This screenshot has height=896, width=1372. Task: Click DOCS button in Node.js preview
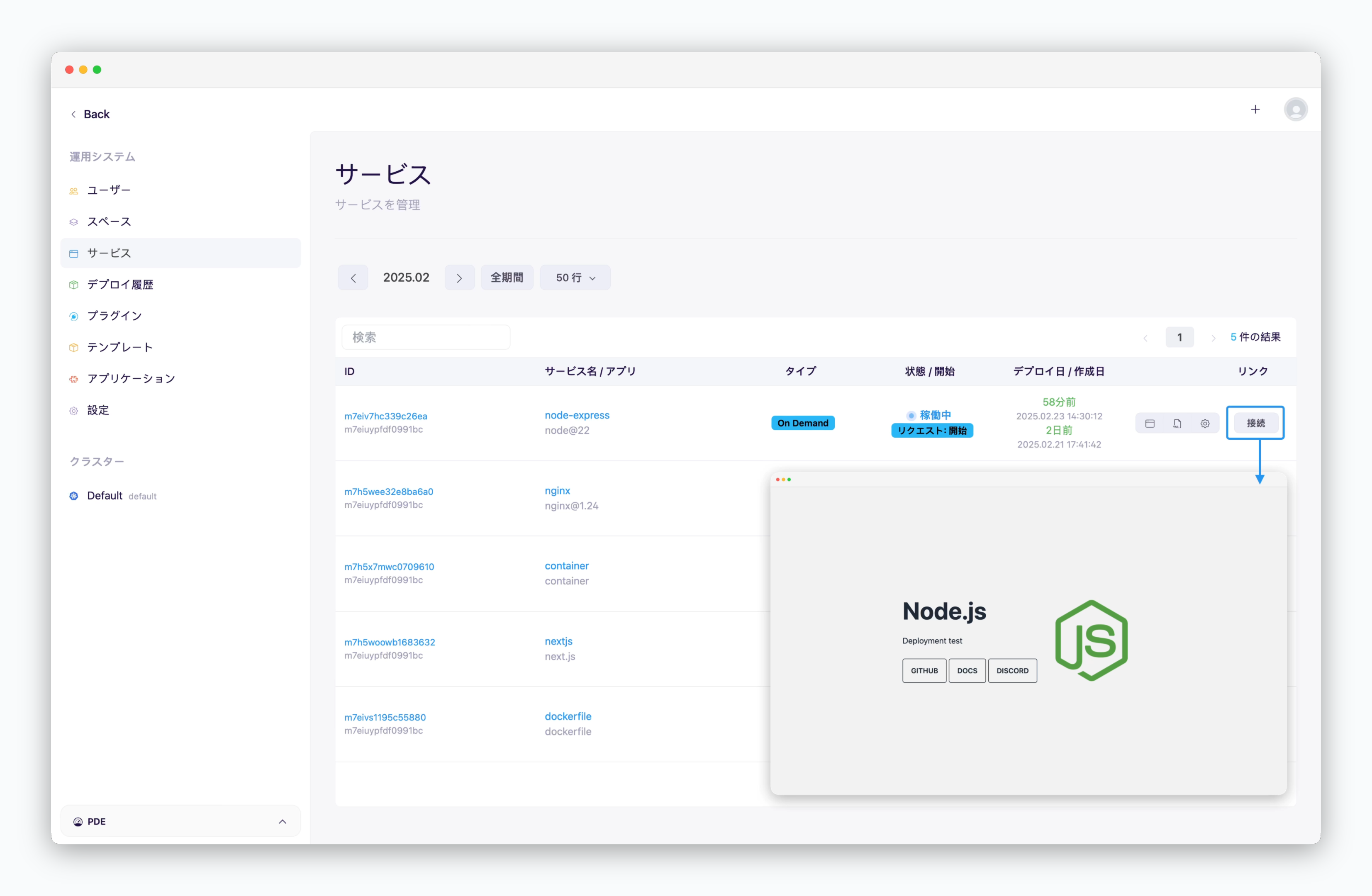pyautogui.click(x=967, y=671)
